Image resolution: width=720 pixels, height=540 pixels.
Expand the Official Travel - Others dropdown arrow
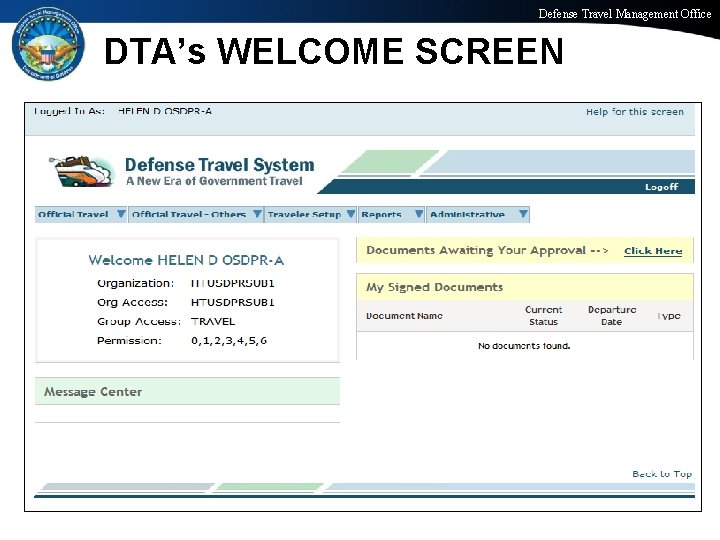click(258, 214)
